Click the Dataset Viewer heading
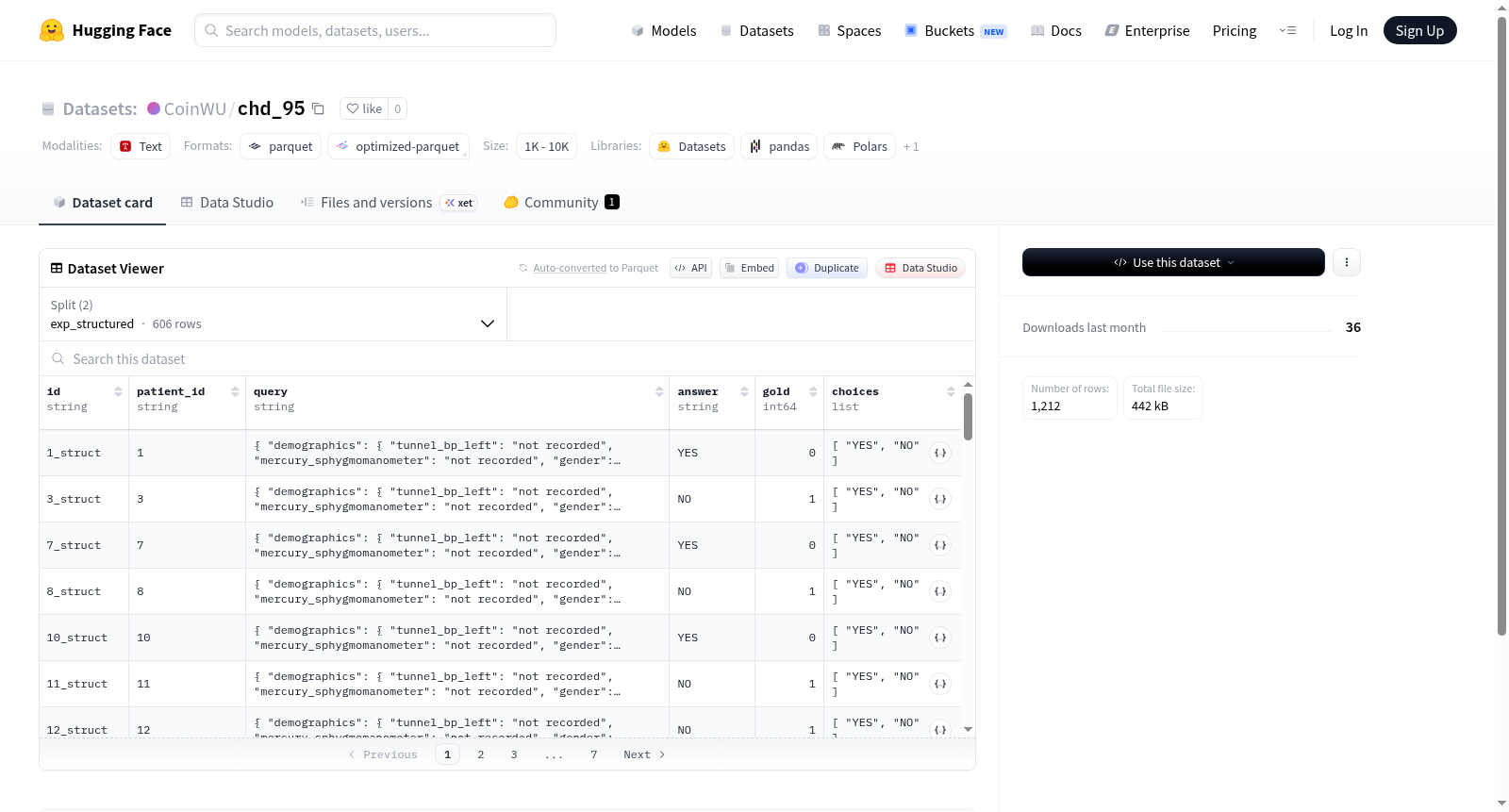 116,269
